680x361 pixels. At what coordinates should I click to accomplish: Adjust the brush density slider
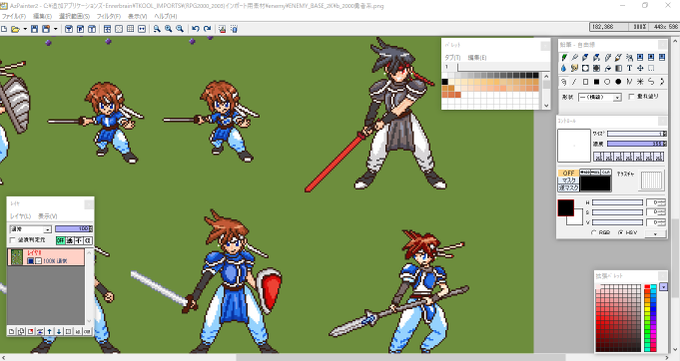[636, 144]
